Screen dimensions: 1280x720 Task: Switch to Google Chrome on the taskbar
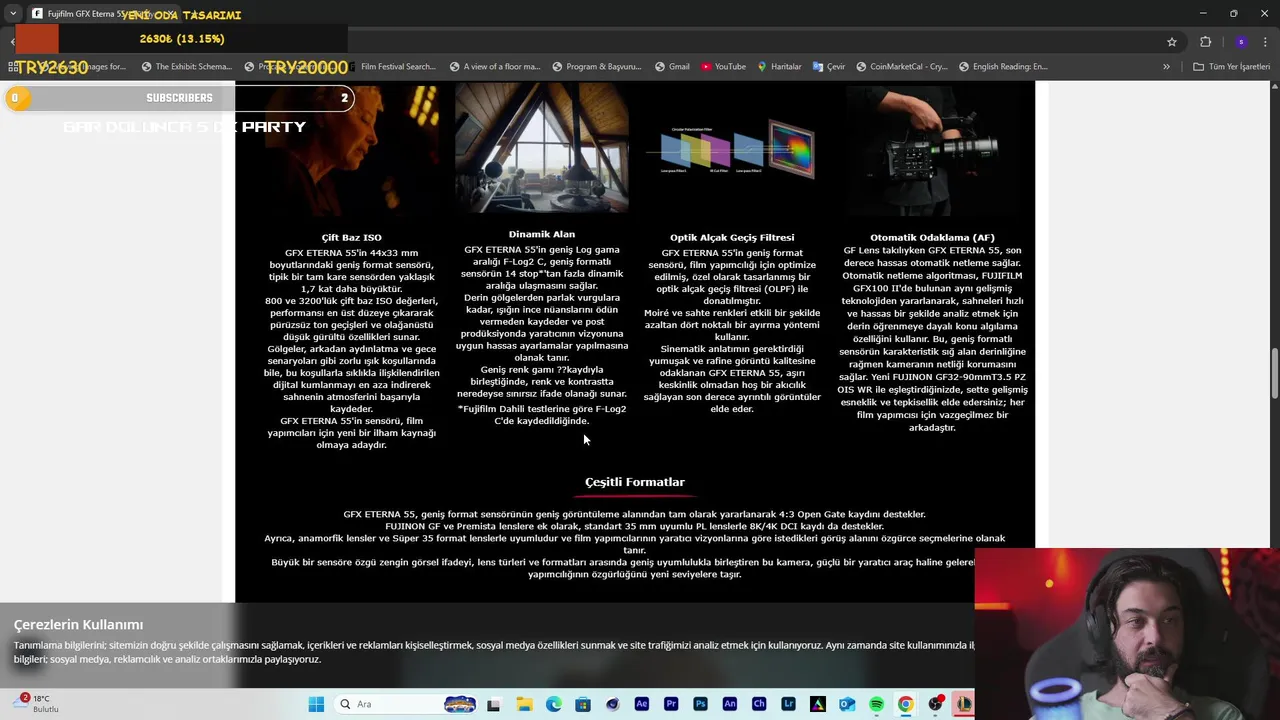click(x=905, y=704)
